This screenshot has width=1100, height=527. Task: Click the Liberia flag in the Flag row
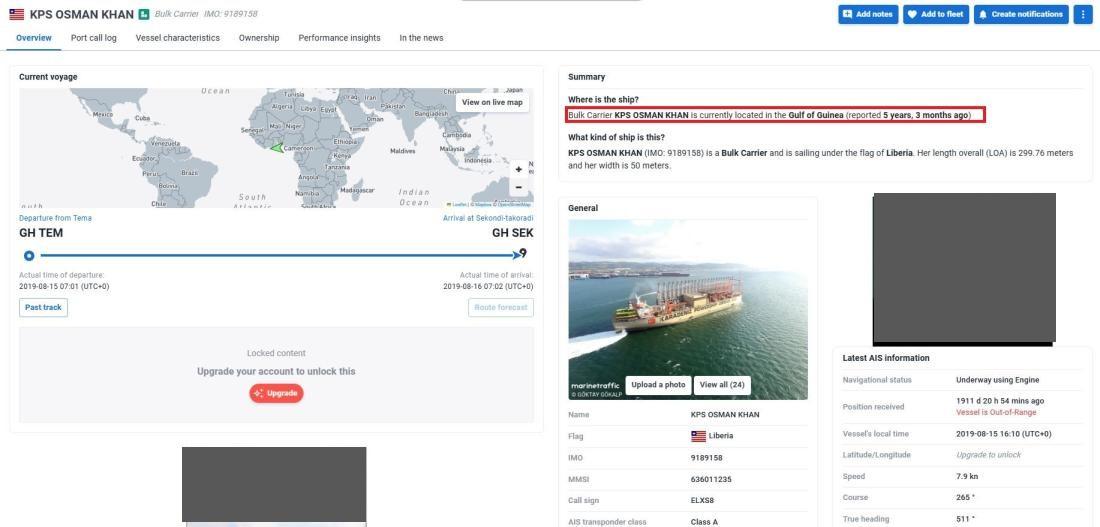(x=698, y=436)
